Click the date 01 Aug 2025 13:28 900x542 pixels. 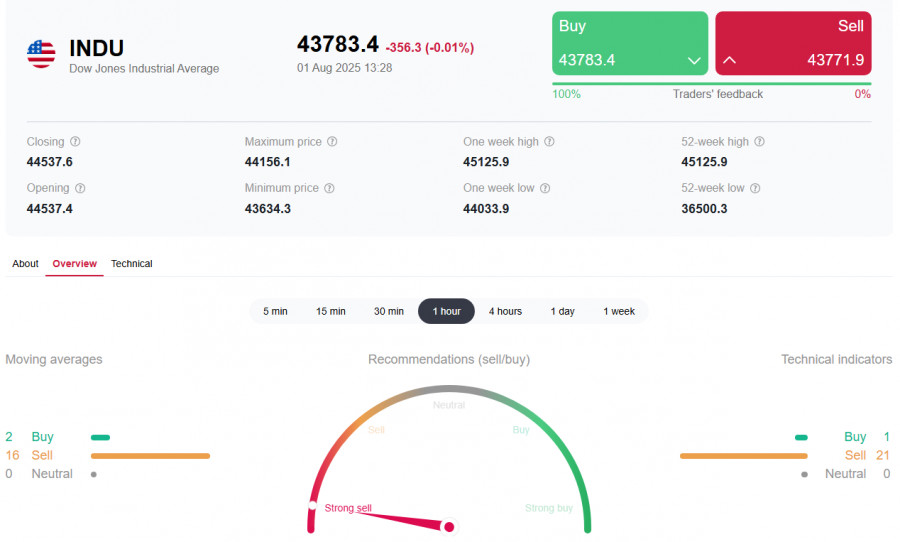click(344, 68)
